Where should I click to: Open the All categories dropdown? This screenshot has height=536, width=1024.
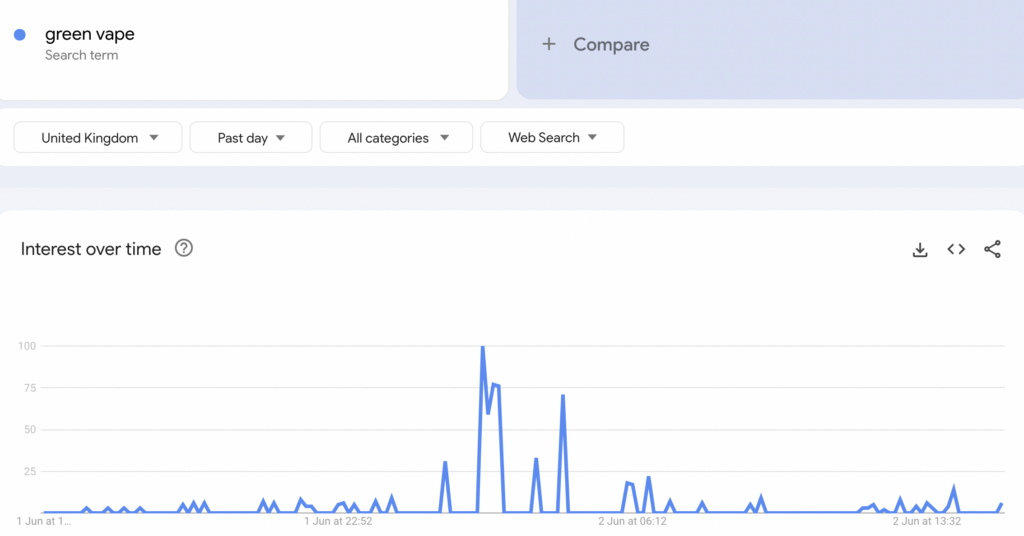pos(396,138)
